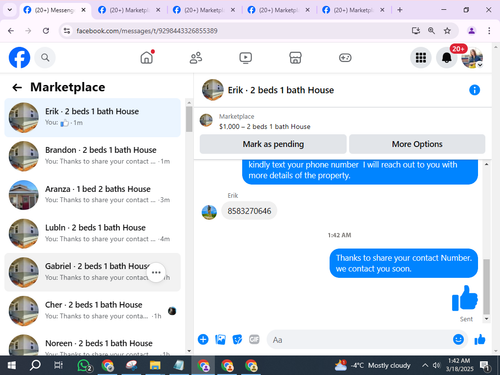The width and height of the screenshot is (500, 375).
Task: Open the notifications bell
Action: click(447, 58)
